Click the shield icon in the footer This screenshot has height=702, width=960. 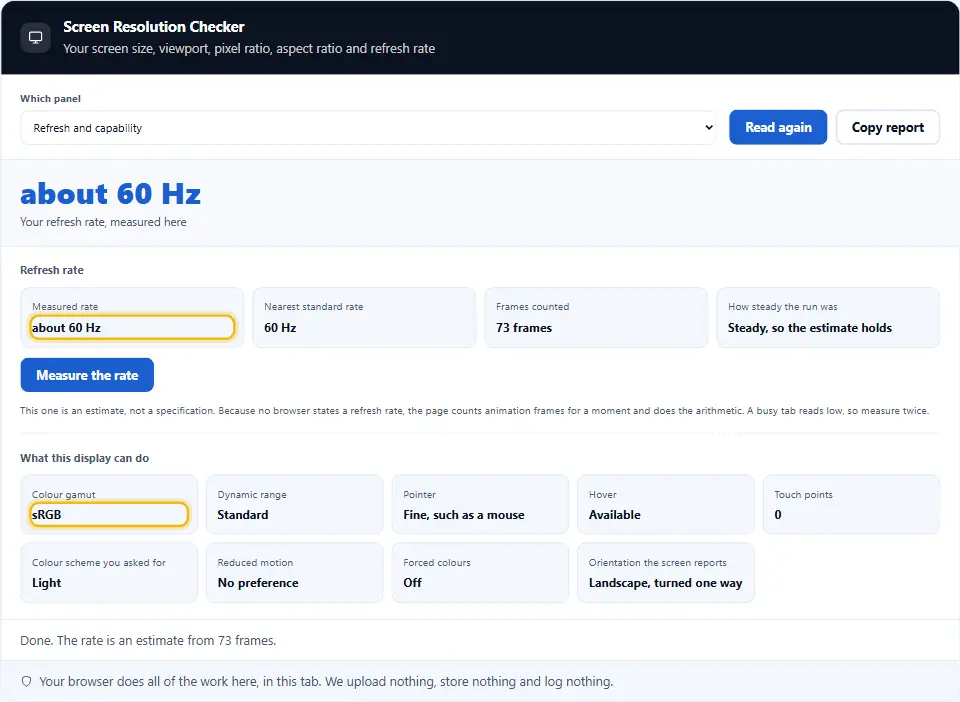coord(26,681)
